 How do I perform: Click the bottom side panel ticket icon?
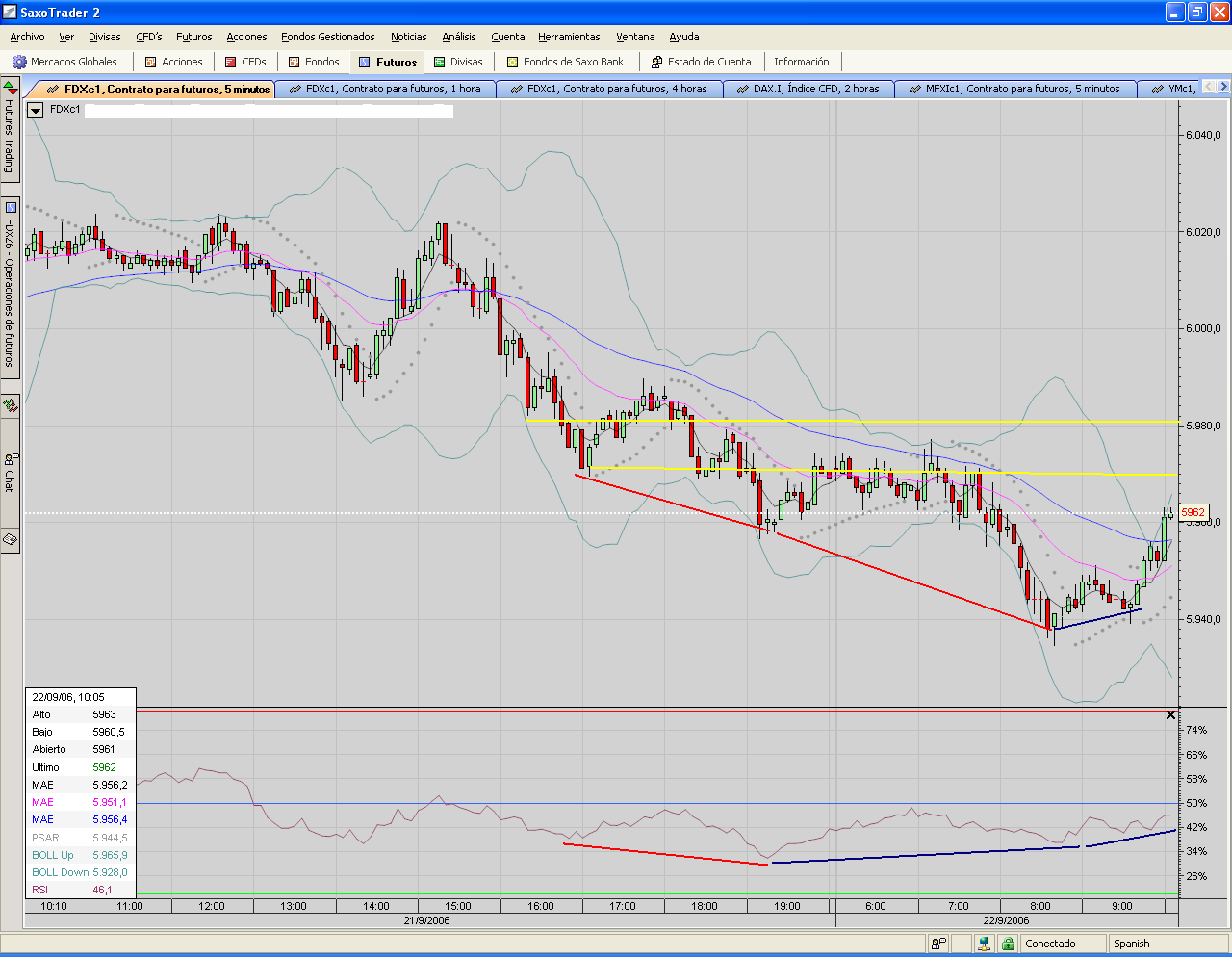[10, 539]
